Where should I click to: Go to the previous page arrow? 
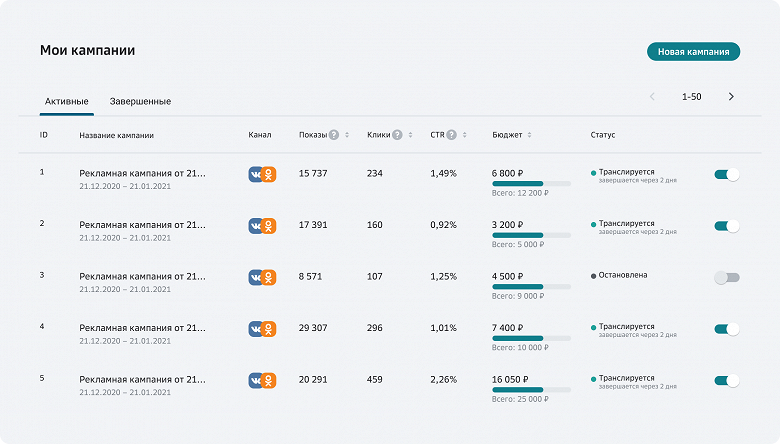click(652, 97)
